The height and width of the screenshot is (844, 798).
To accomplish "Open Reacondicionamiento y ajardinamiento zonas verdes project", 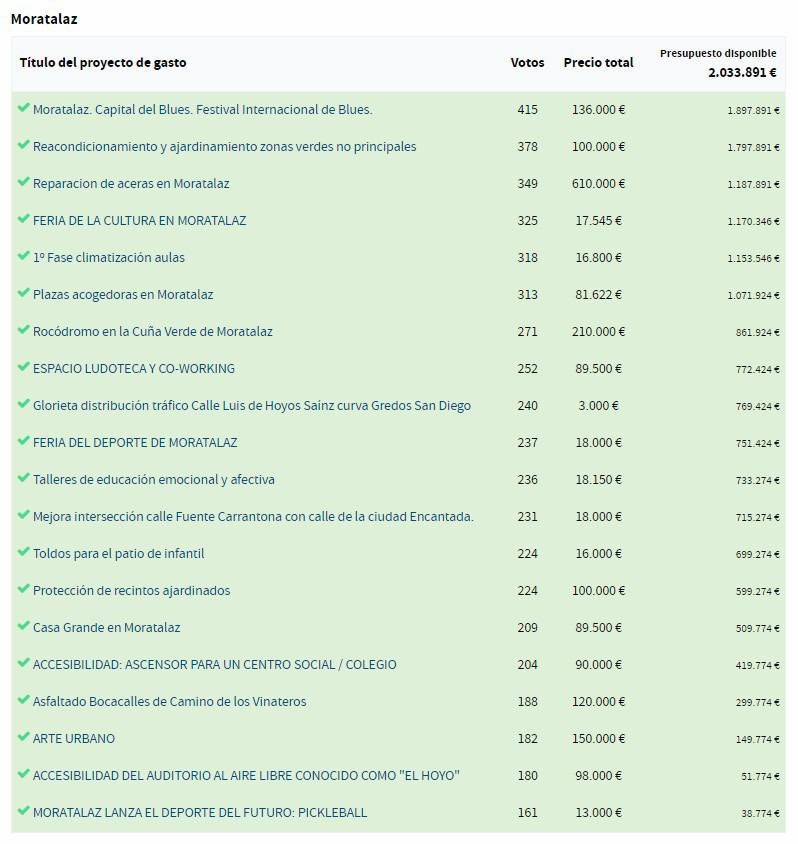I will pos(224,147).
